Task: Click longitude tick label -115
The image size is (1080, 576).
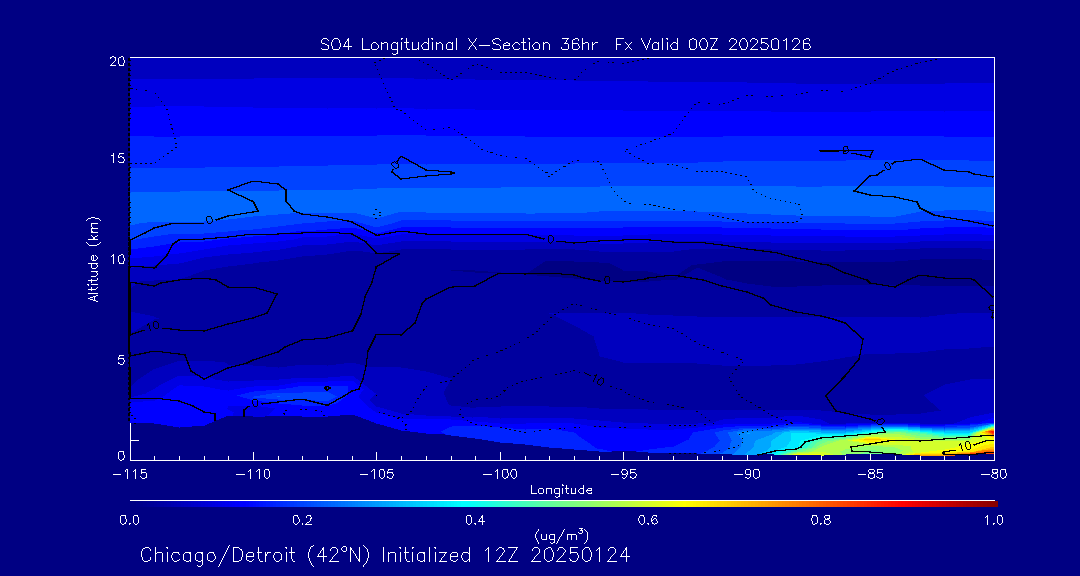Action: point(130,475)
